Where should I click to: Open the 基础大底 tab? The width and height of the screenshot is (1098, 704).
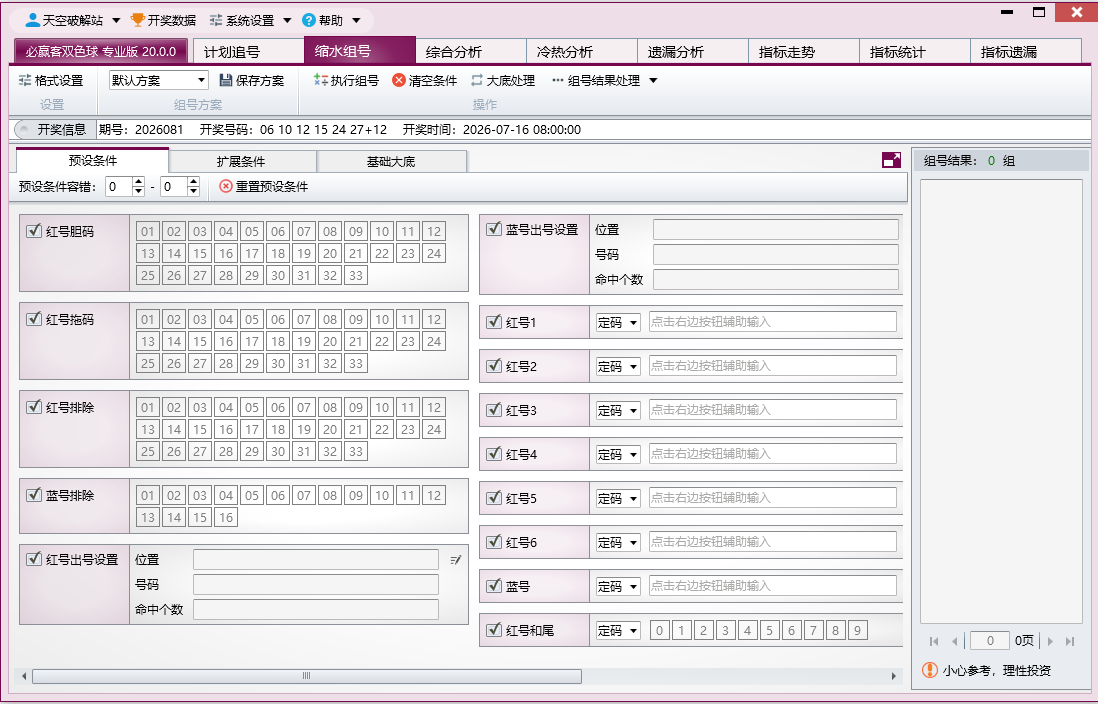click(391, 161)
